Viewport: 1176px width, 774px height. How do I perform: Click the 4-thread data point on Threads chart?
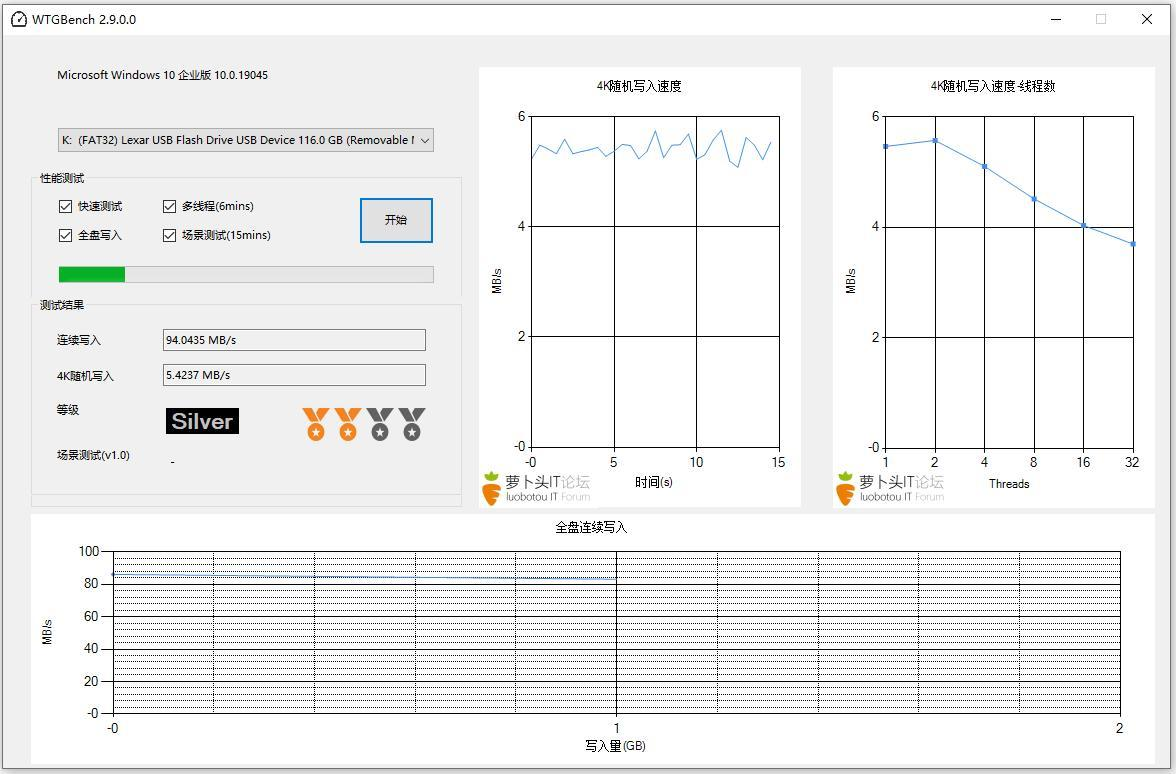pos(984,166)
